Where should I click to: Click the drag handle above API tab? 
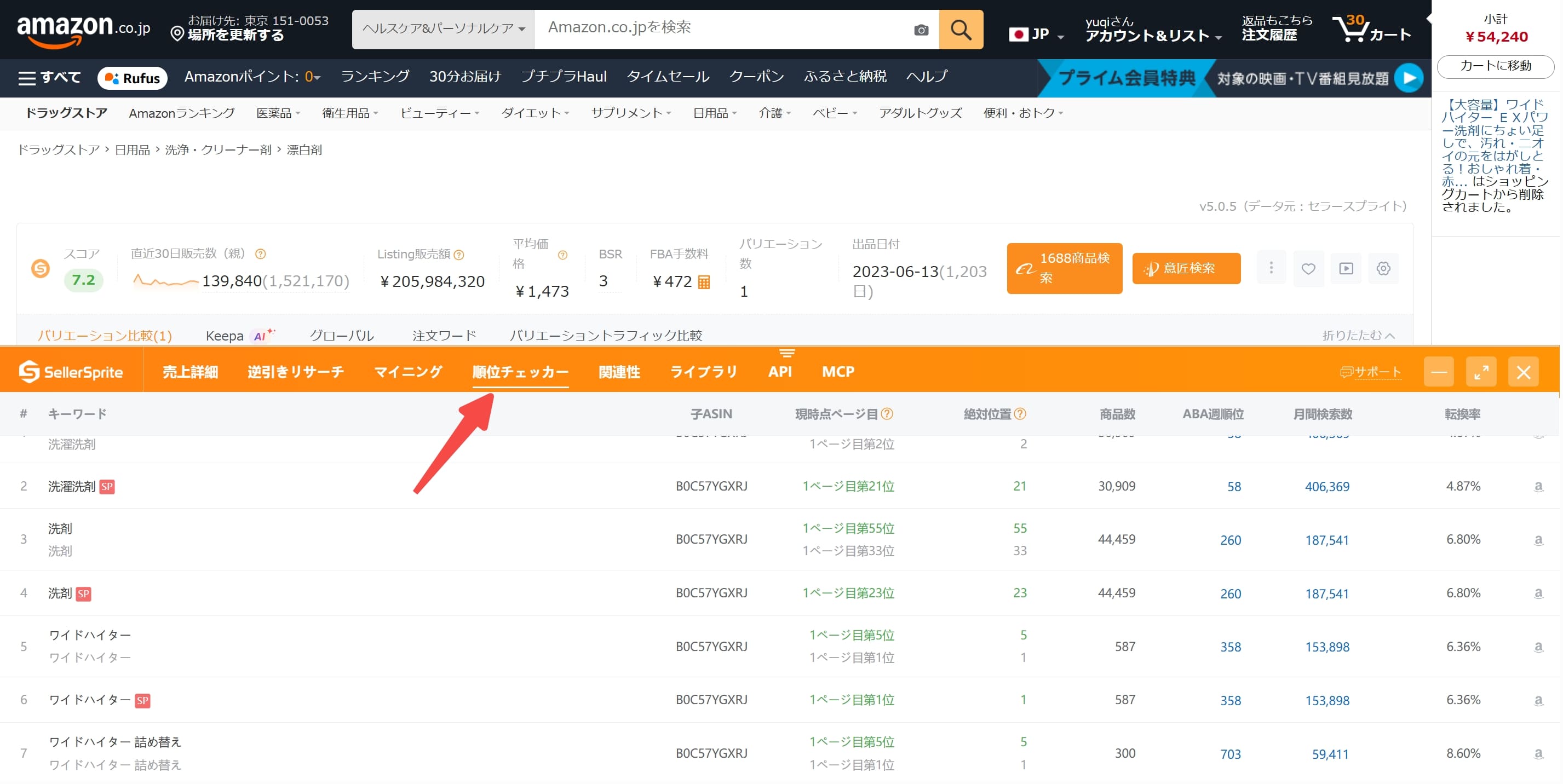click(787, 353)
